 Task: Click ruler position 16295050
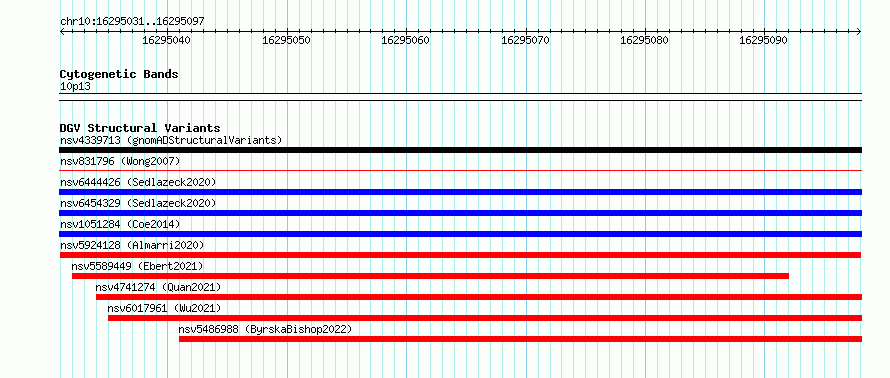pyautogui.click(x=287, y=40)
